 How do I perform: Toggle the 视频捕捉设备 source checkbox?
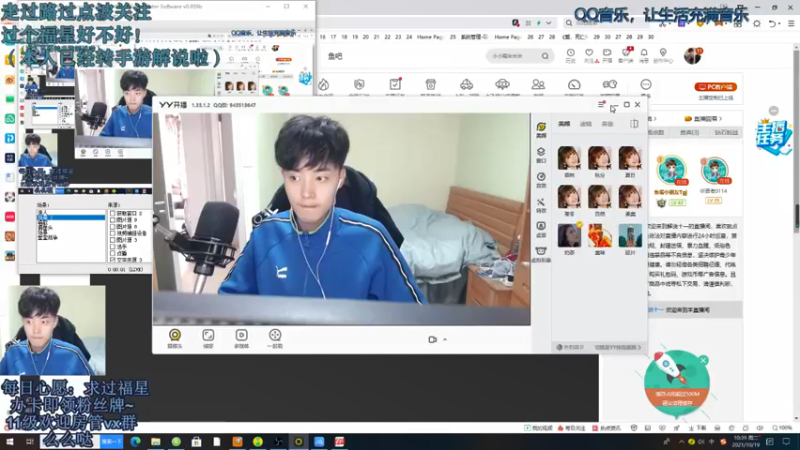click(113, 233)
